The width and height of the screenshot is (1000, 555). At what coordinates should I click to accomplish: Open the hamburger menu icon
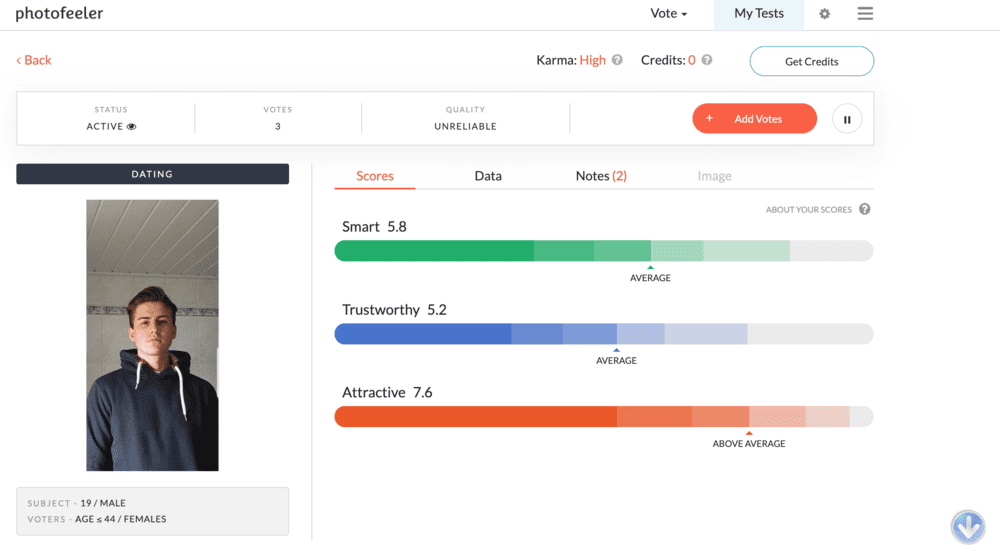pyautogui.click(x=865, y=14)
